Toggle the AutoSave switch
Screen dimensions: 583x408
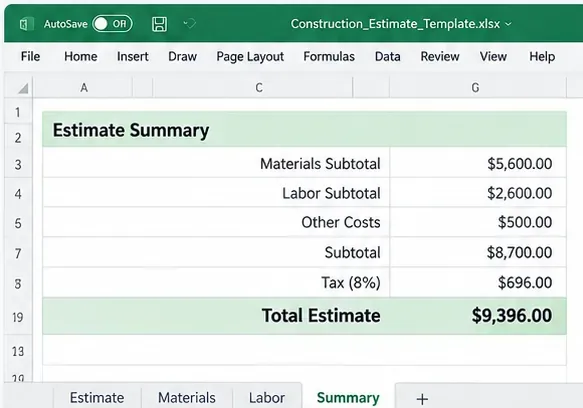tap(112, 24)
